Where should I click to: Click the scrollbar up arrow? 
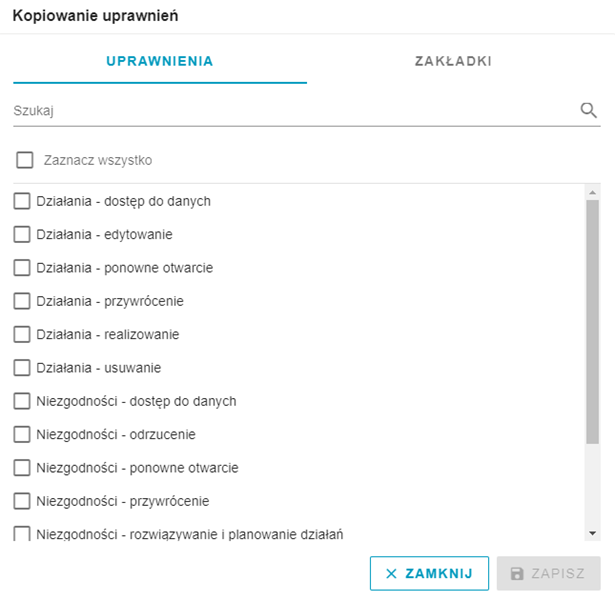click(592, 193)
